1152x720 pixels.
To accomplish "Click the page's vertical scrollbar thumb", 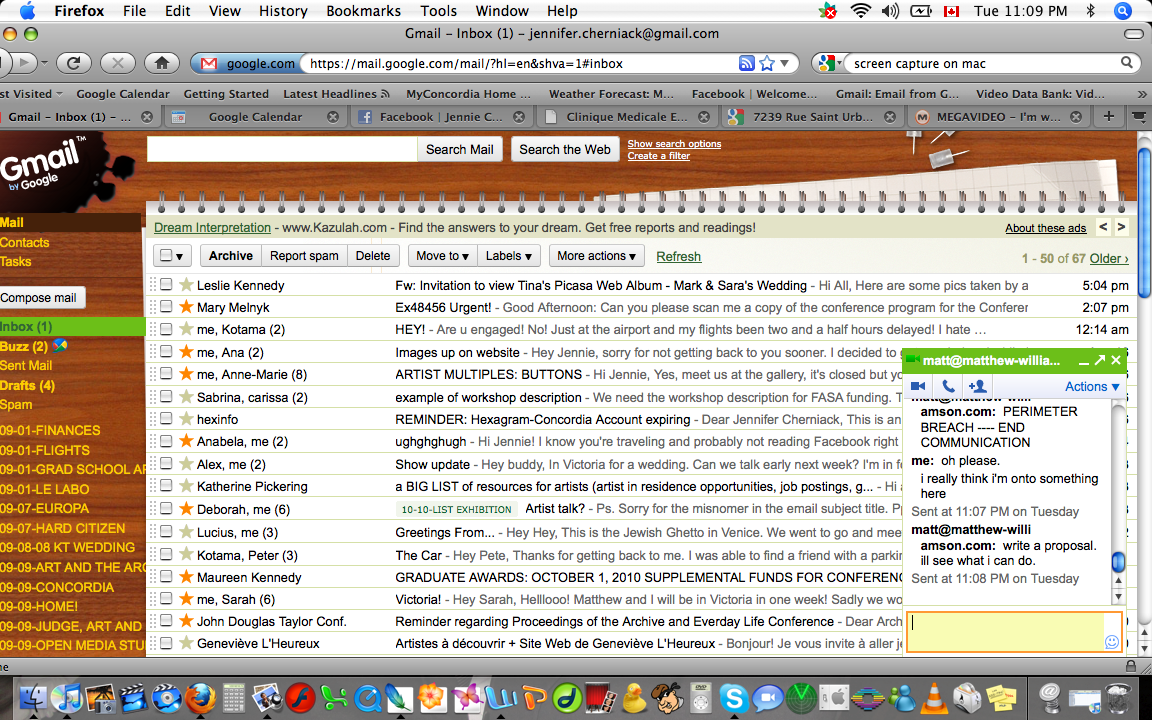I will [1144, 223].
